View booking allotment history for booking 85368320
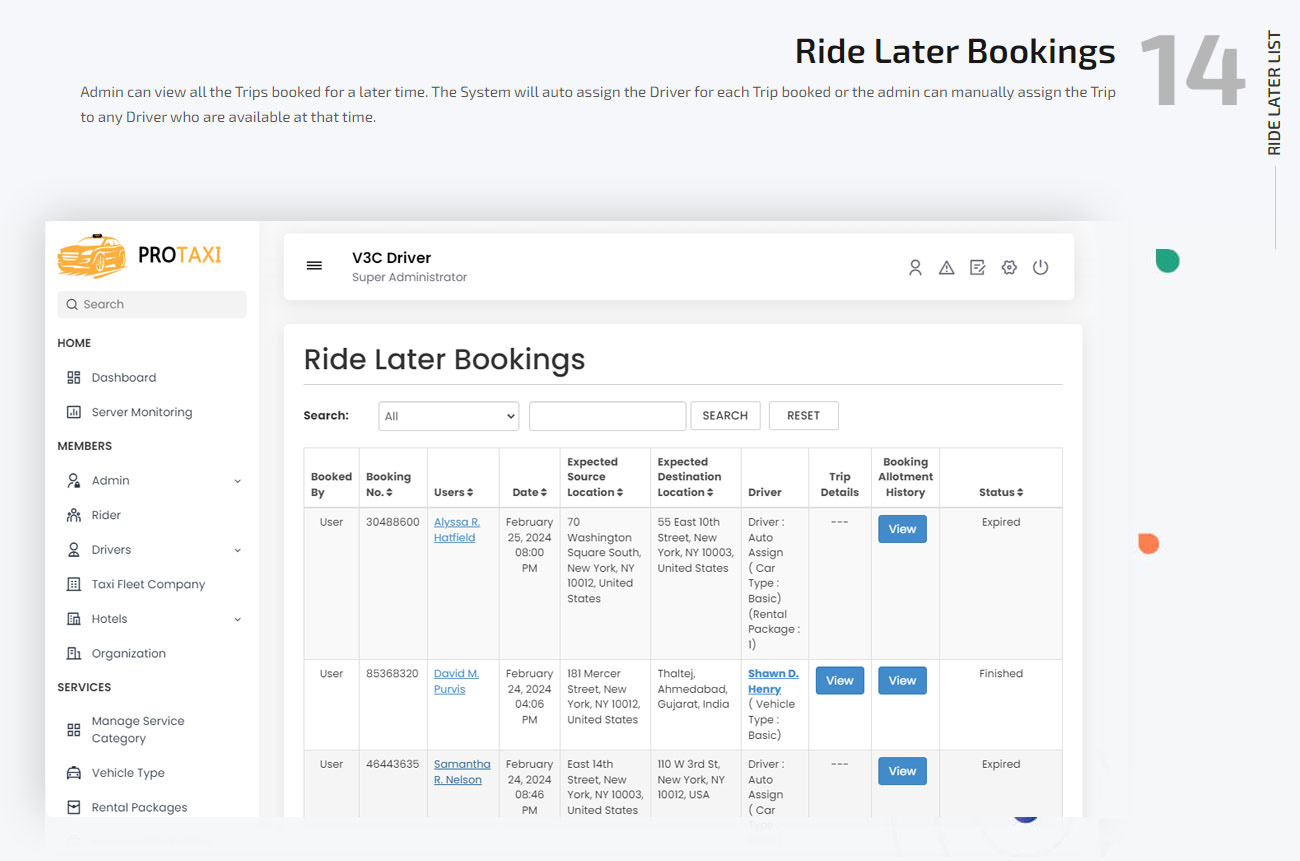The width and height of the screenshot is (1300, 861). pyautogui.click(x=902, y=680)
